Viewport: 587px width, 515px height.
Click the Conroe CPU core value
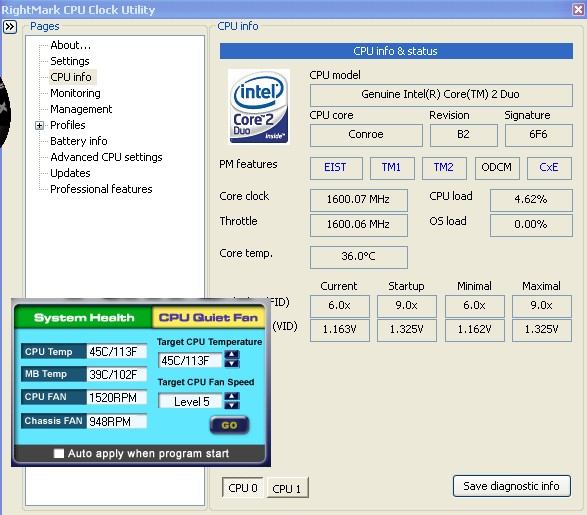coord(366,135)
